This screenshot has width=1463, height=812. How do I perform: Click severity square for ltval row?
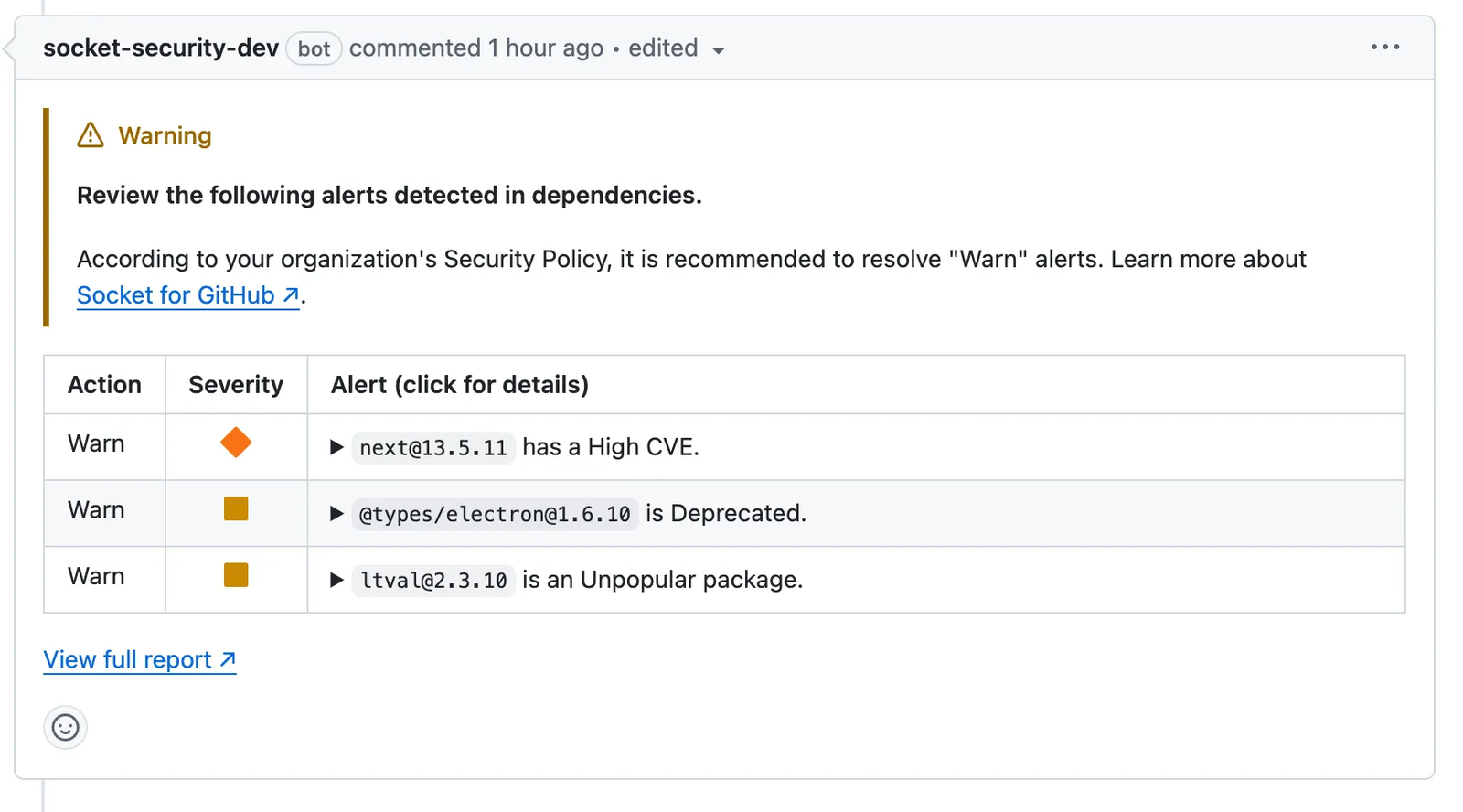click(236, 575)
